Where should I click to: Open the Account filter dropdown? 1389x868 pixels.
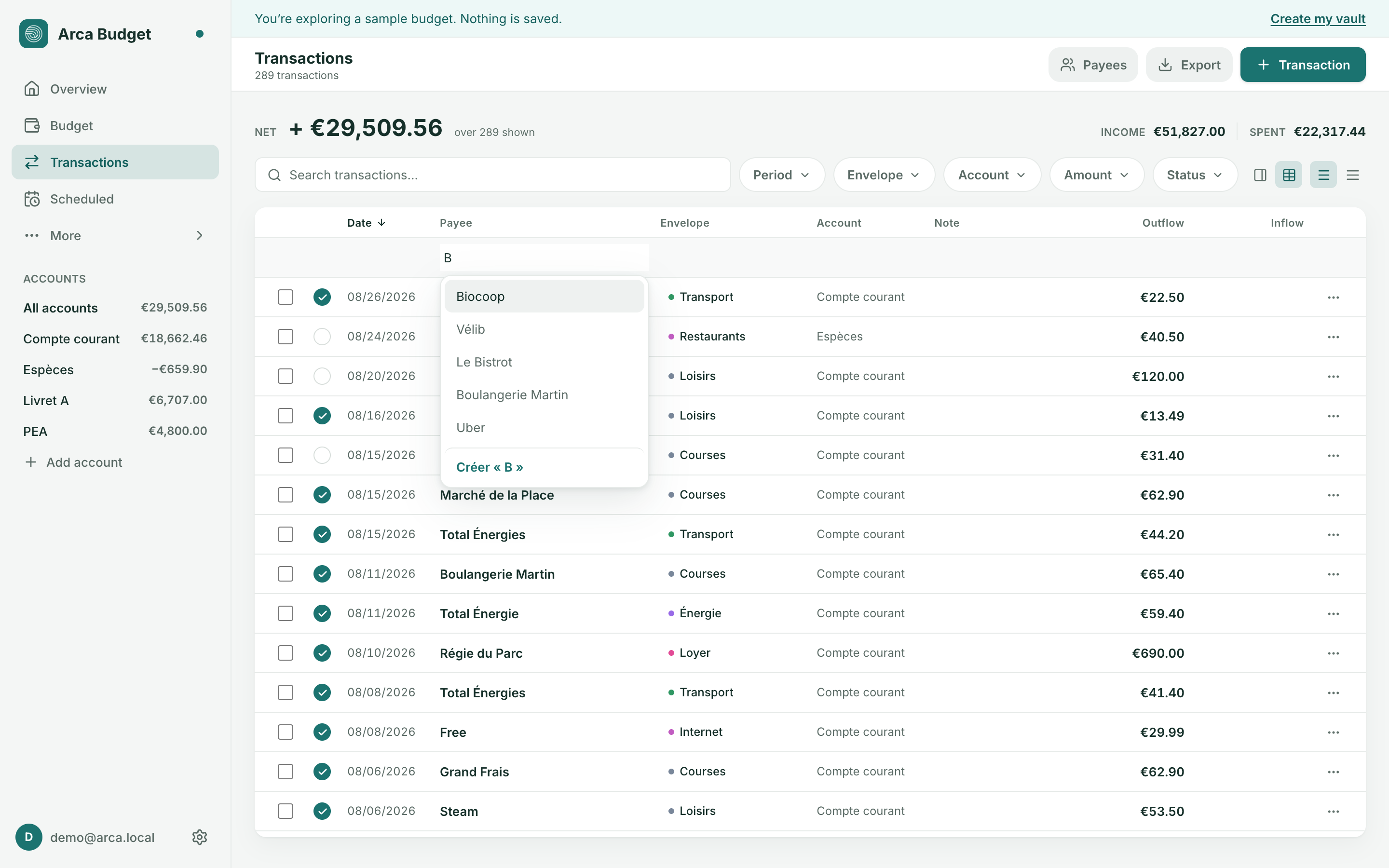click(x=992, y=175)
